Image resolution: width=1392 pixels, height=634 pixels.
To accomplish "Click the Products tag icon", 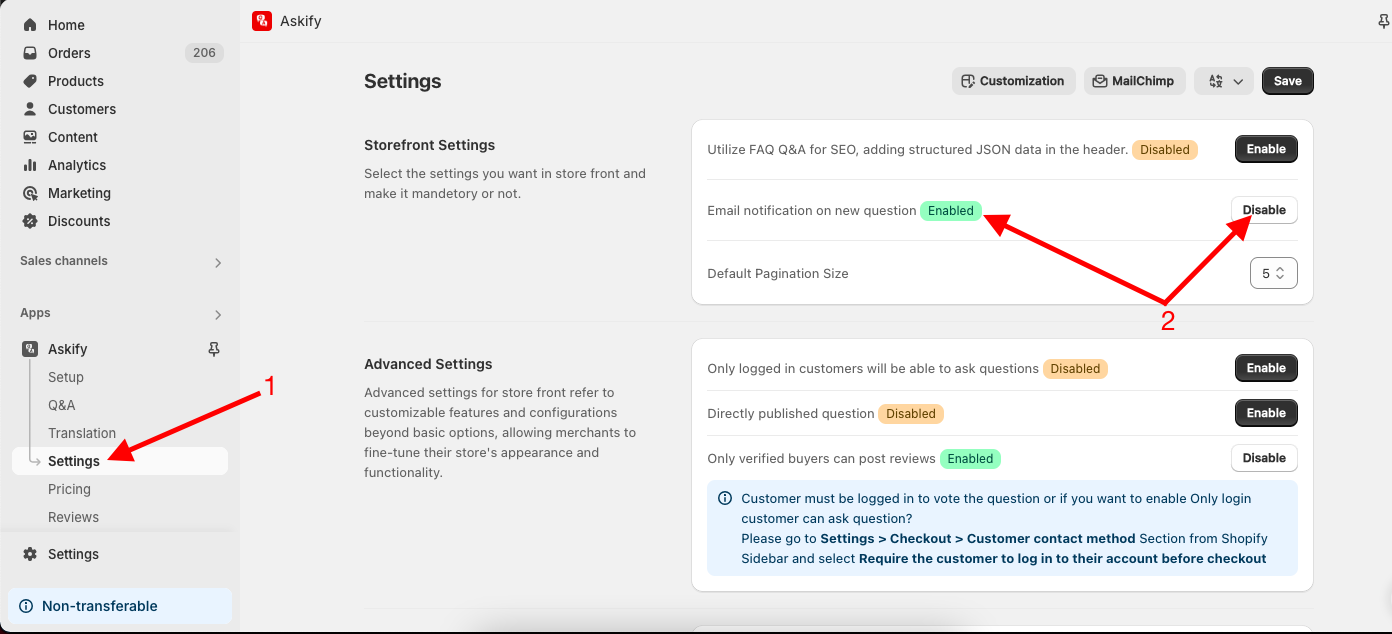I will [x=30, y=81].
